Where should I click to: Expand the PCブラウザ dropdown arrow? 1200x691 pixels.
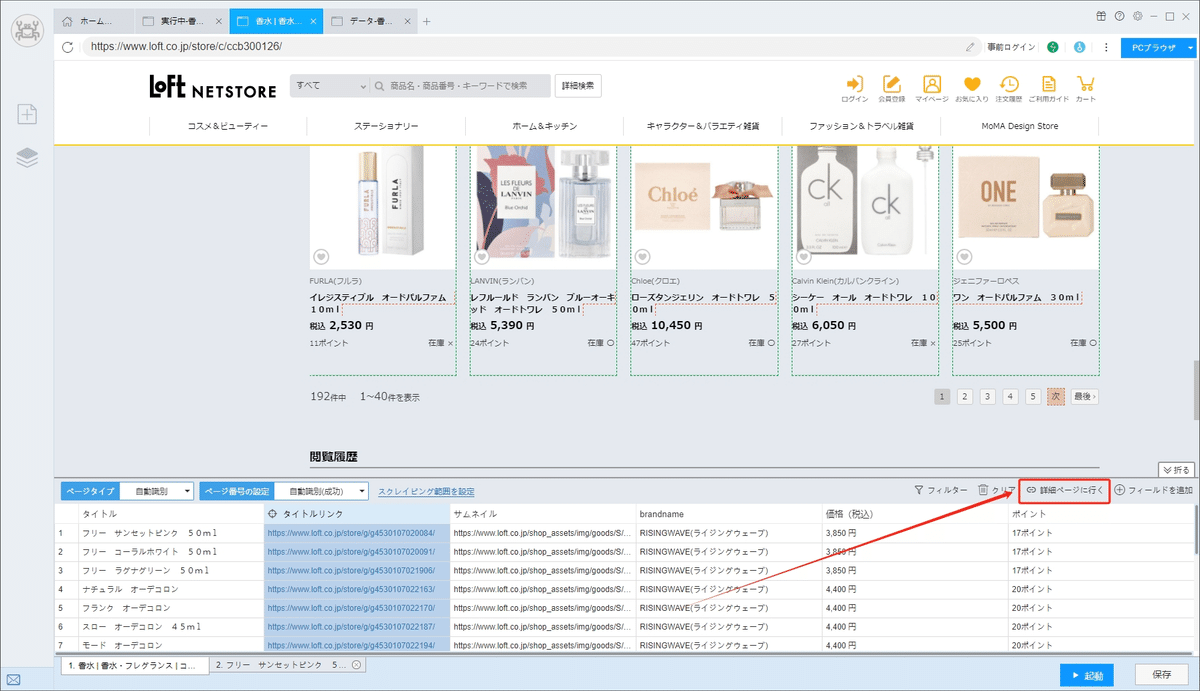pos(1190,46)
